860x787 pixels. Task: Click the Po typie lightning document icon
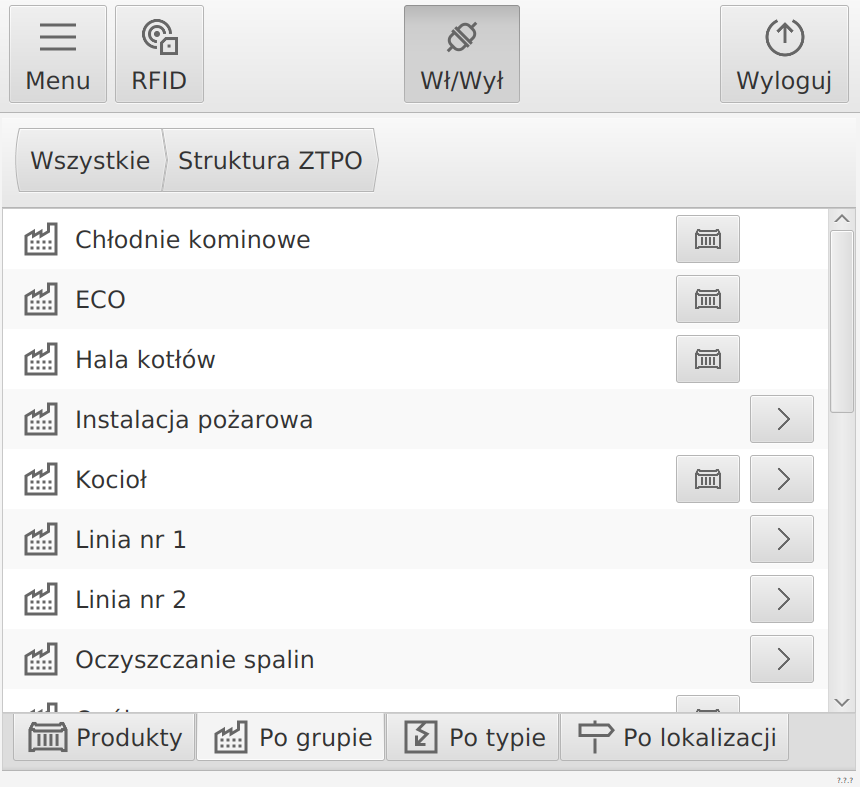point(421,736)
